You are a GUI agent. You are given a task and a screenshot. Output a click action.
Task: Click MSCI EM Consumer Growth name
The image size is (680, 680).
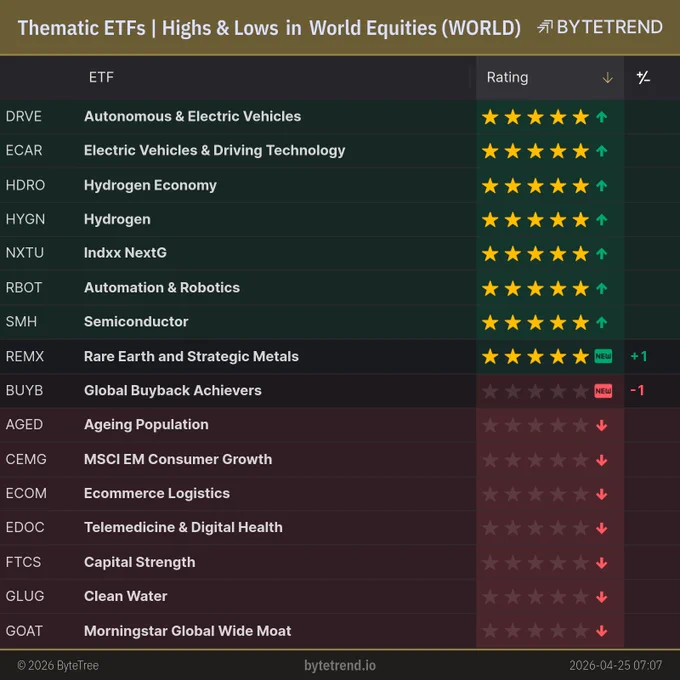[178, 459]
